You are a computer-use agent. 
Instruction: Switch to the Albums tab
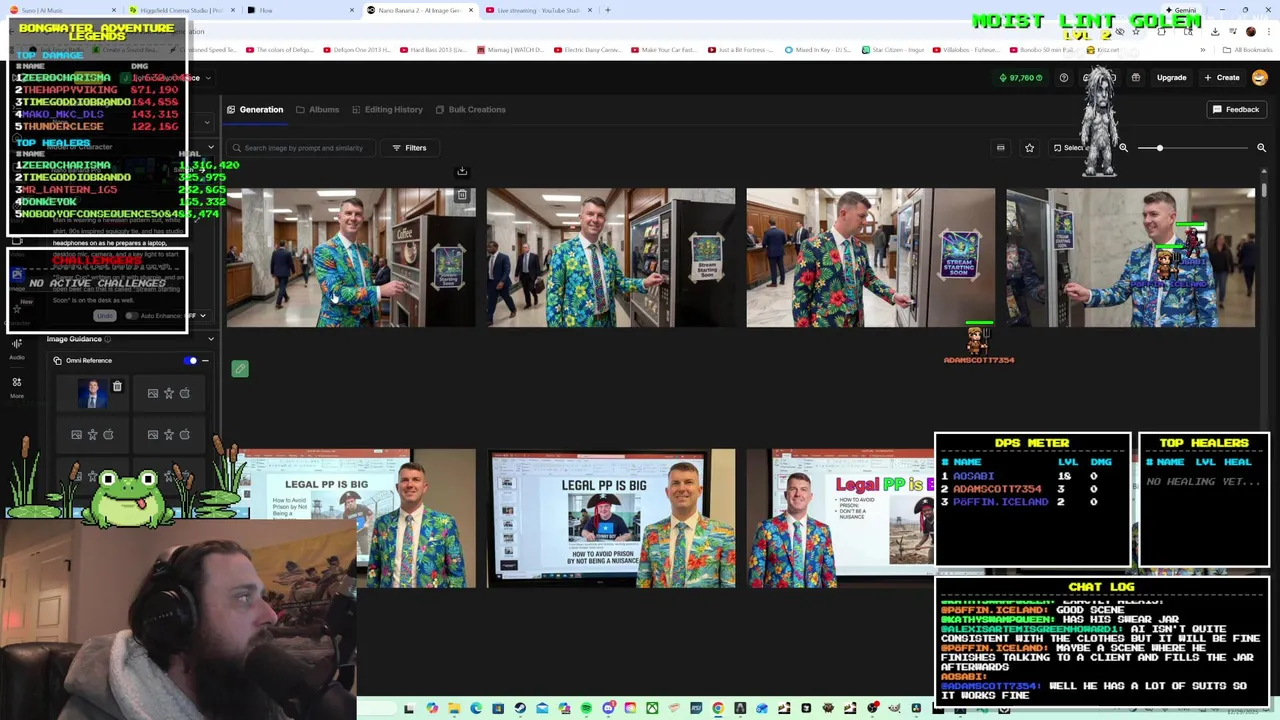pos(317,109)
